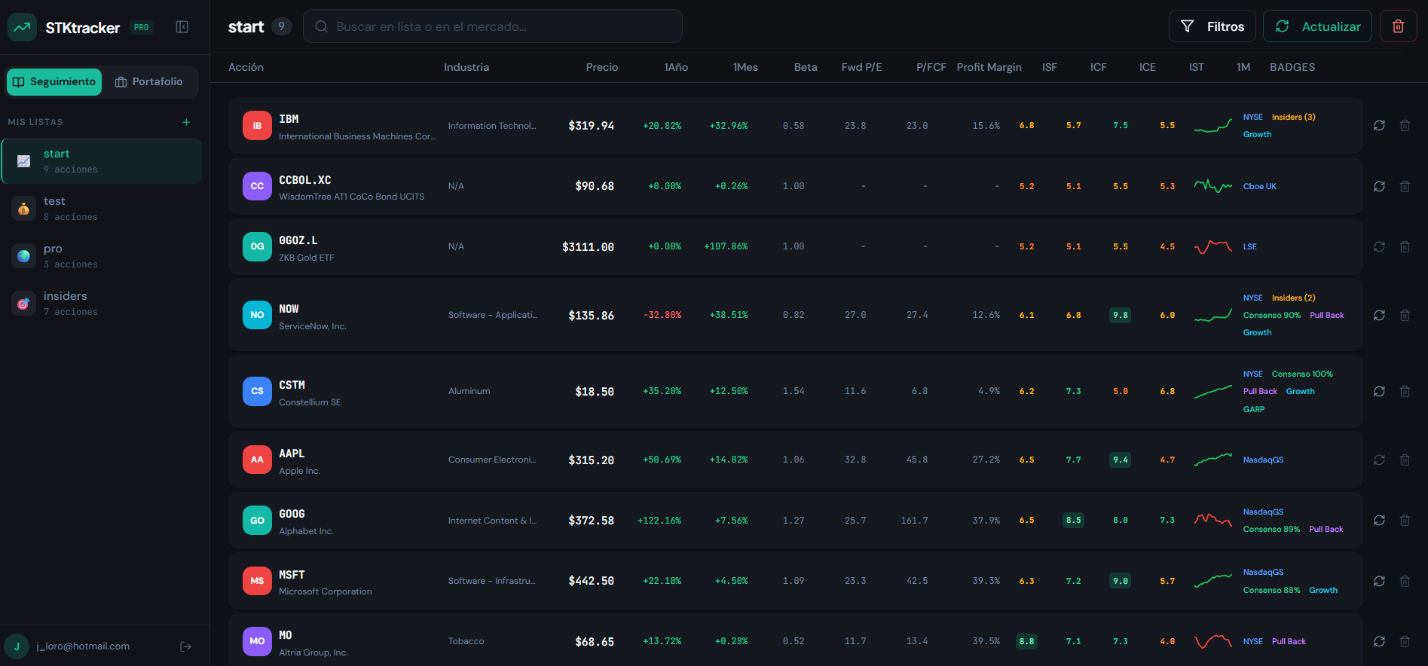
Task: Delete the CCBOL.XC row
Action: click(1404, 186)
